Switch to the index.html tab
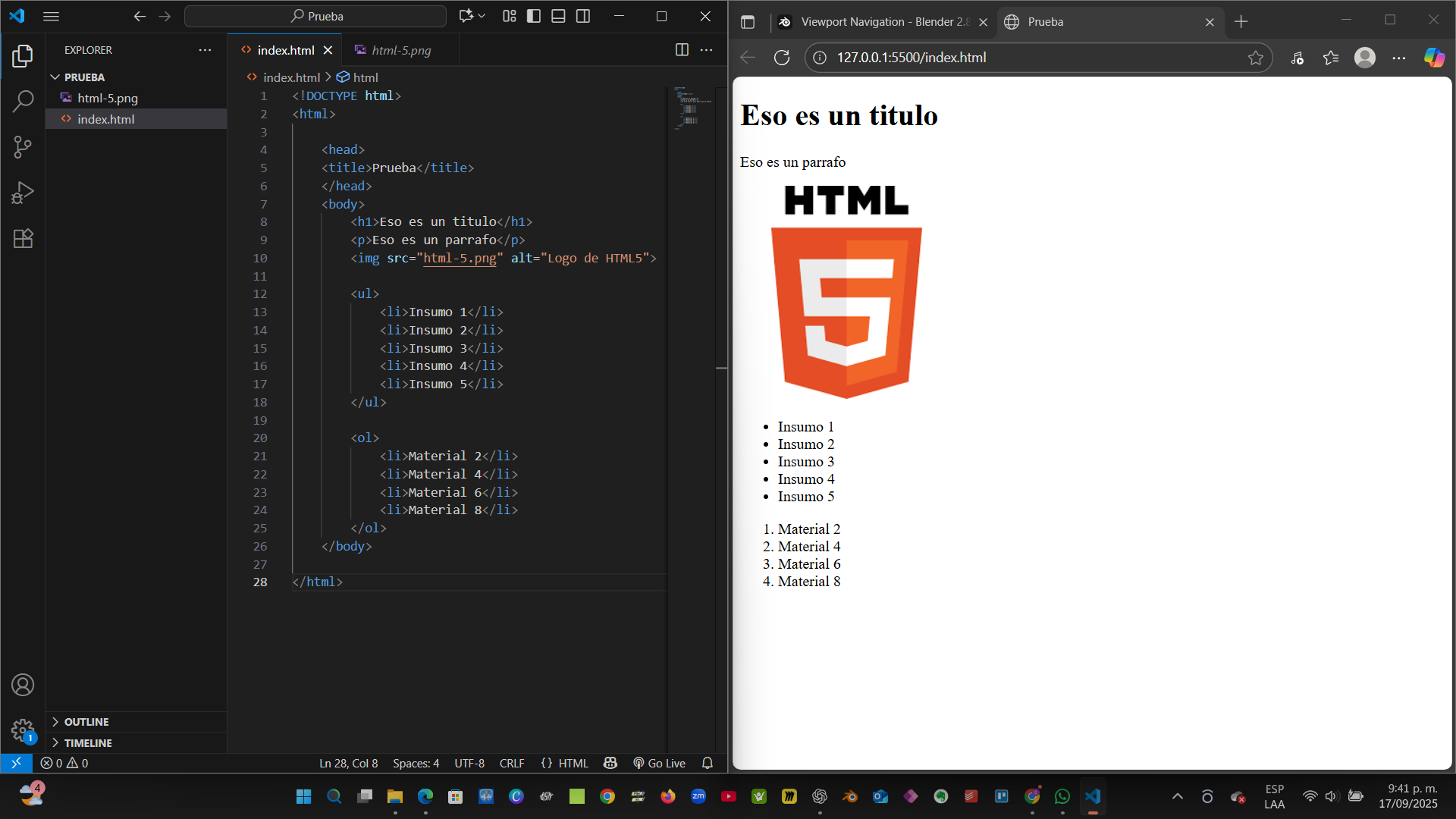This screenshot has width=1456, height=819. [285, 50]
